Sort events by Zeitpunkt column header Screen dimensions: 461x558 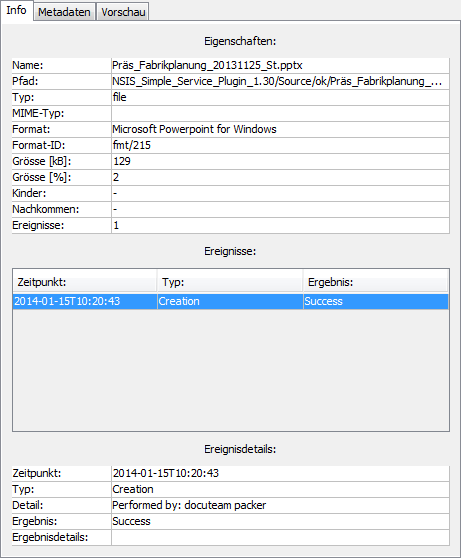(x=85, y=282)
